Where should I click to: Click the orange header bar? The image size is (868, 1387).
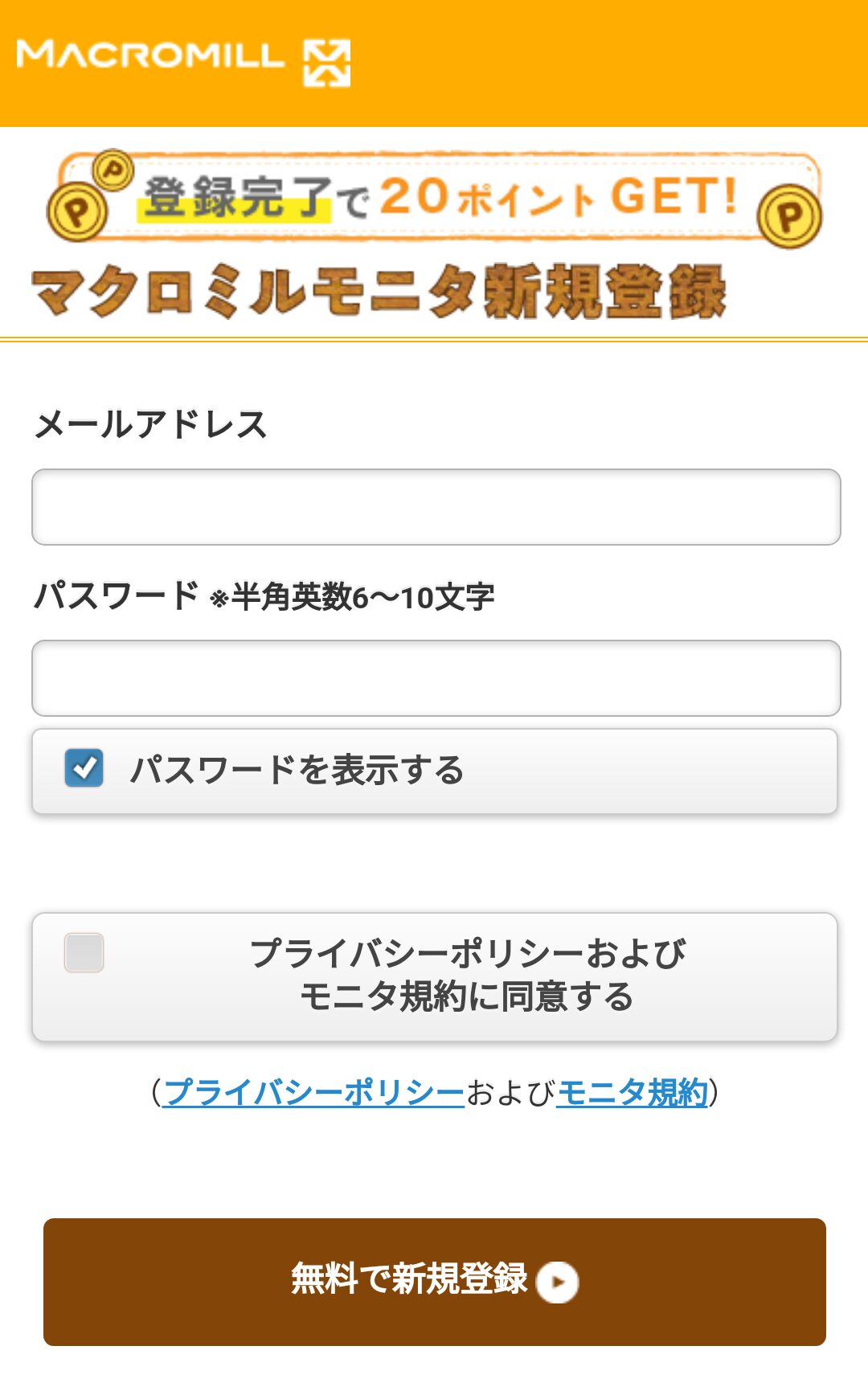pyautogui.click(x=563, y=60)
